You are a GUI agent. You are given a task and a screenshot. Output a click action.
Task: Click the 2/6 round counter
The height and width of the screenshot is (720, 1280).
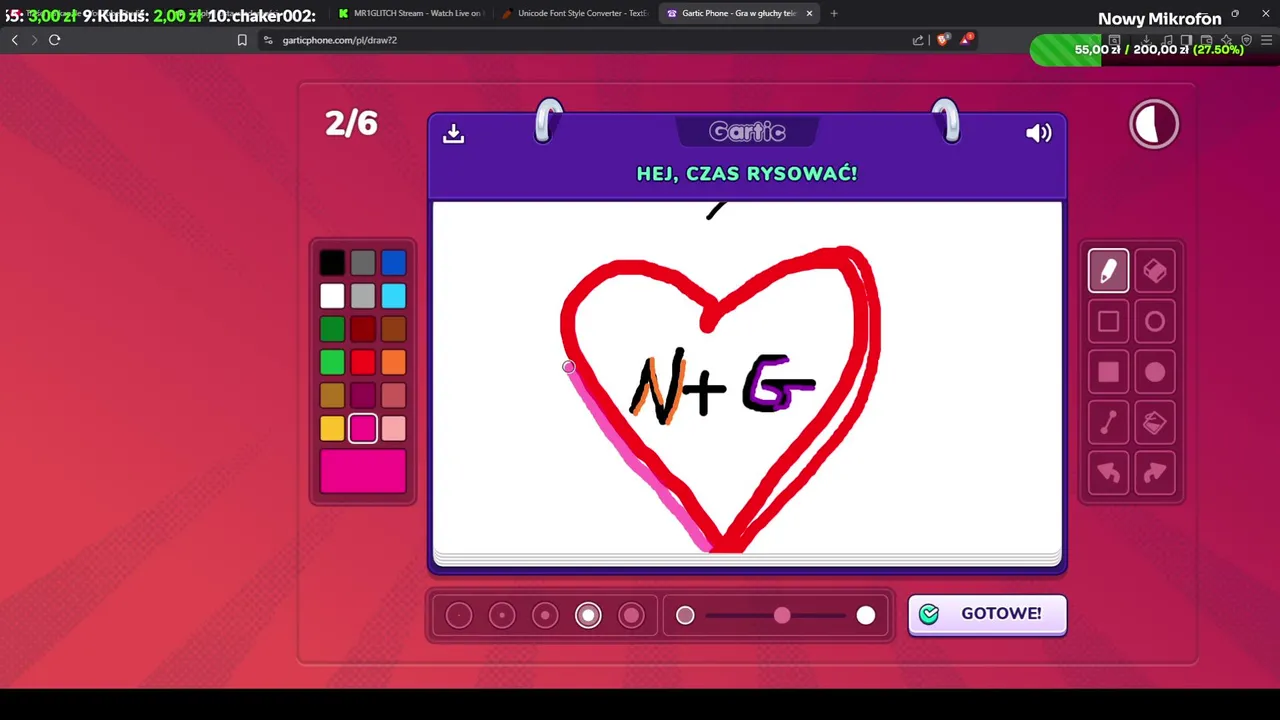[x=351, y=123]
